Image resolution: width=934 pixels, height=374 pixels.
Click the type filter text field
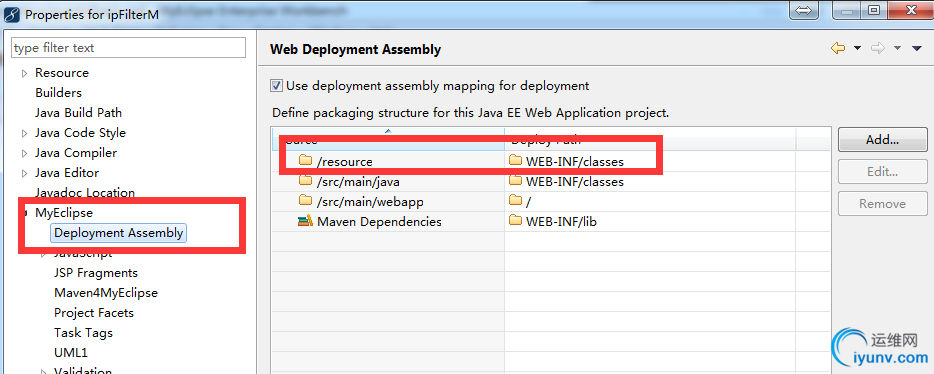[129, 48]
